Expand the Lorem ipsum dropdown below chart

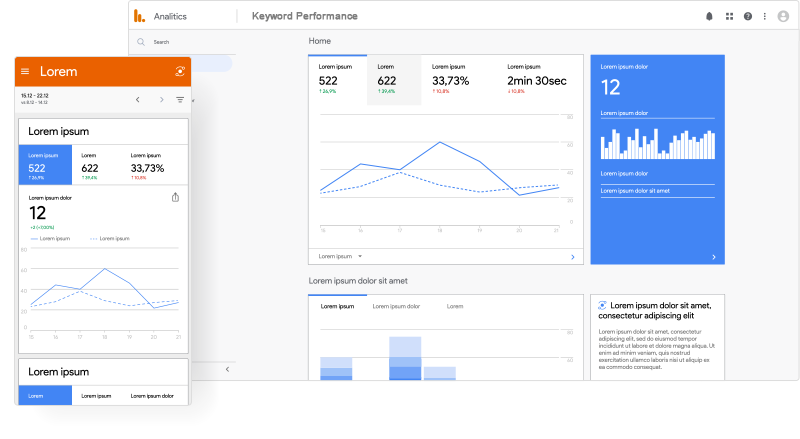coord(341,257)
